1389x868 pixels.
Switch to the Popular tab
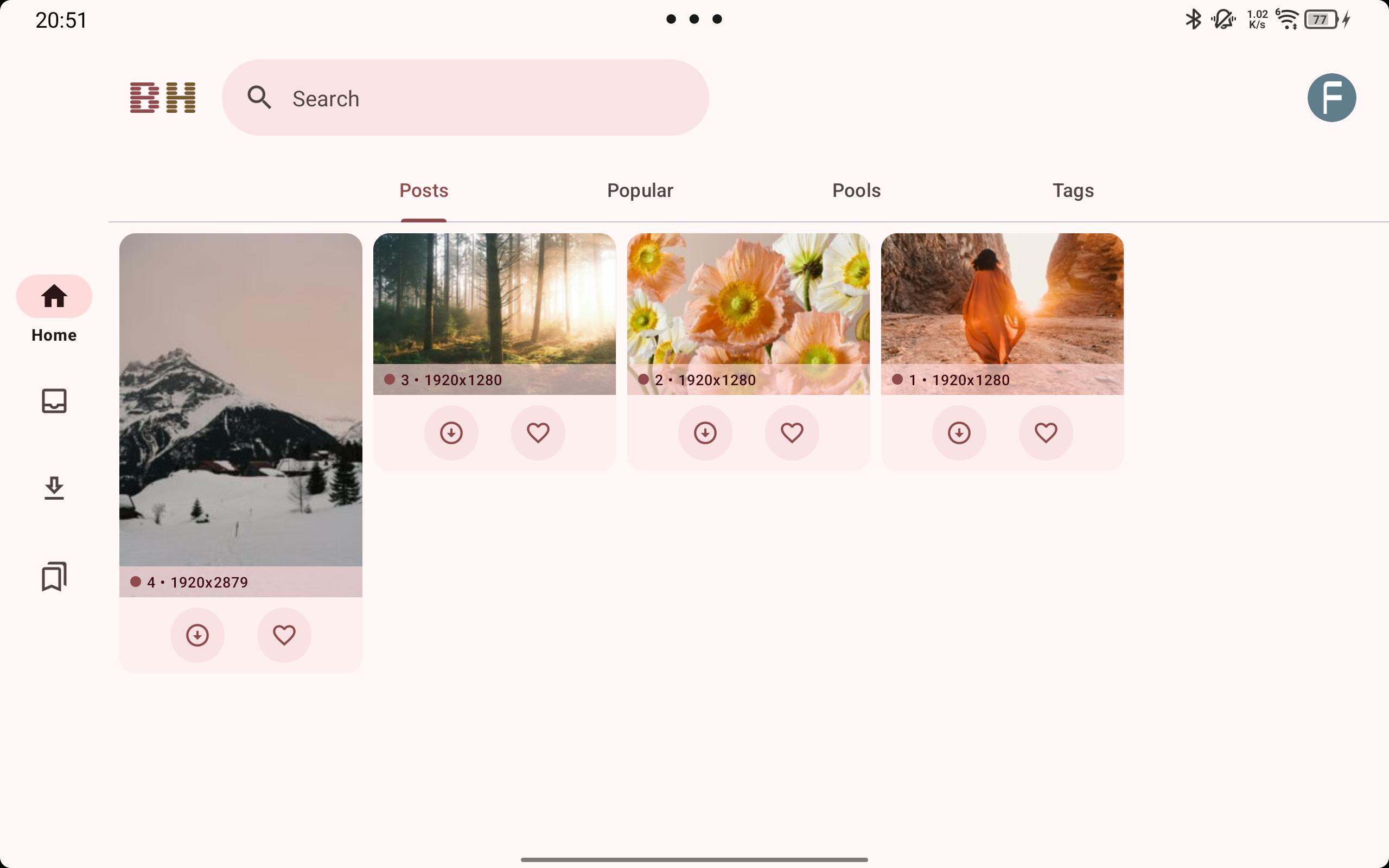(640, 190)
